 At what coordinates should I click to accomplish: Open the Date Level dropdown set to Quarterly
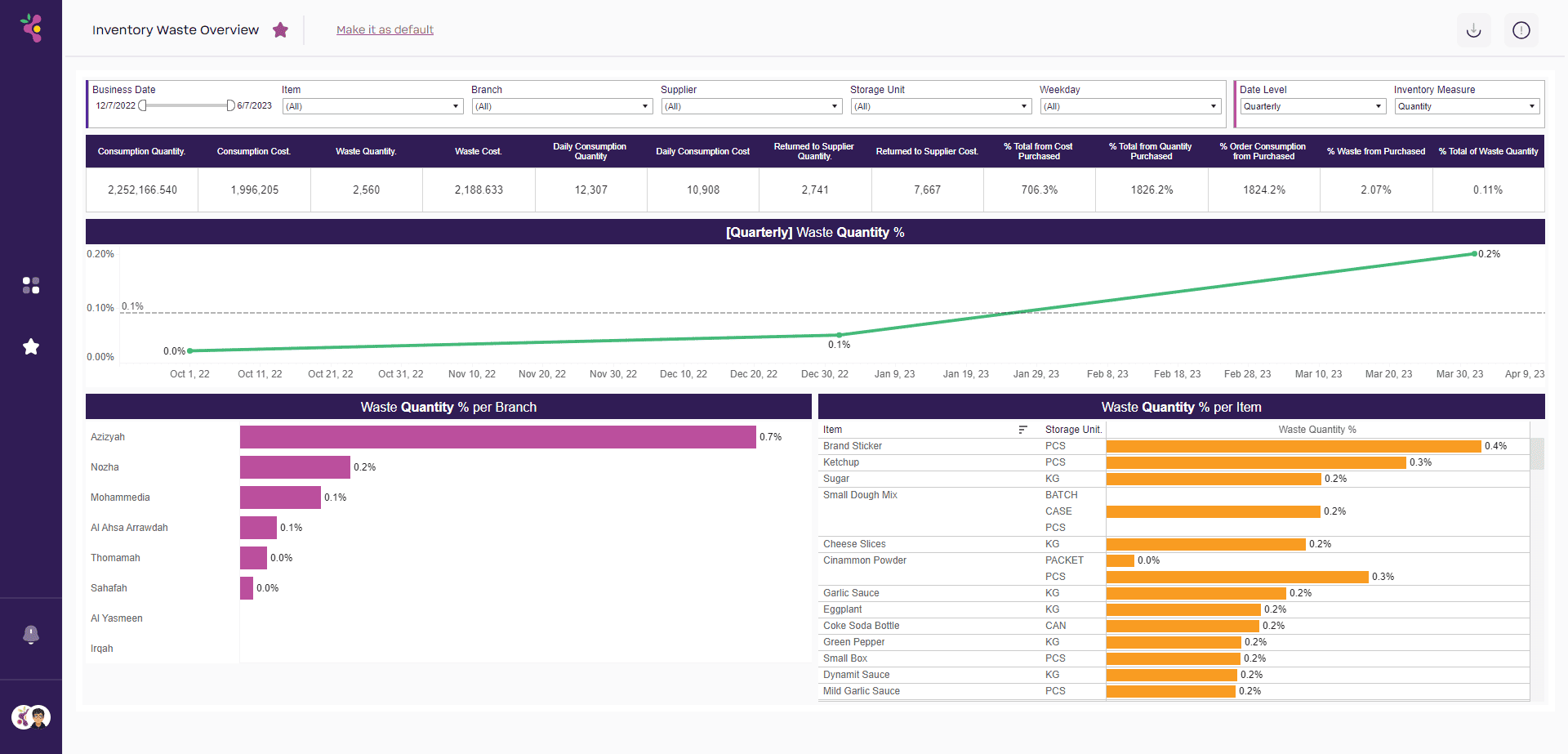[x=1312, y=106]
